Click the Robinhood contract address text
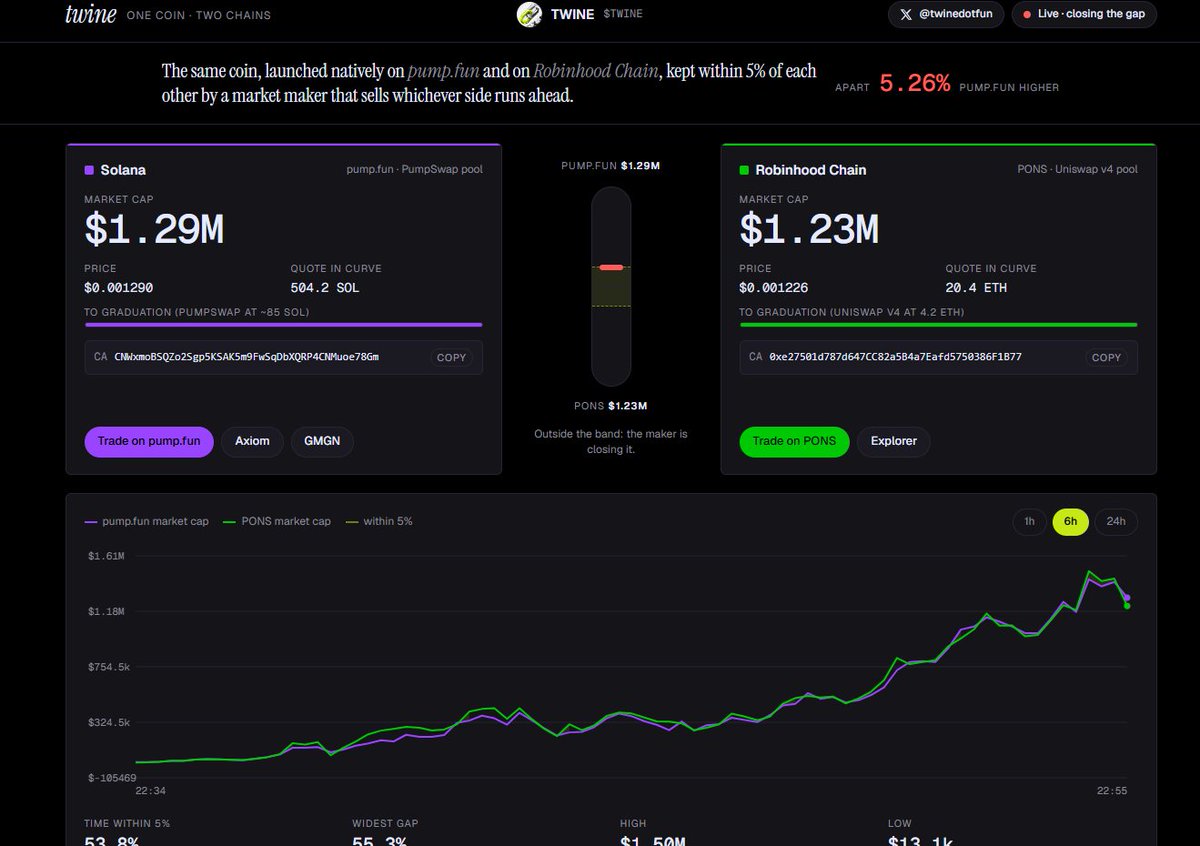This screenshot has height=846, width=1200. (x=895, y=357)
